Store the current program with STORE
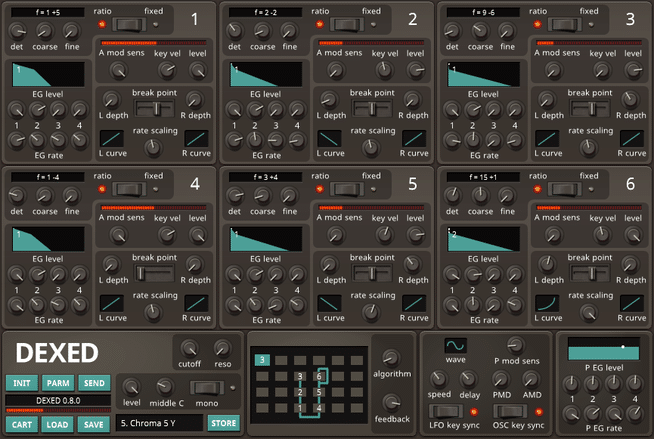The image size is (654, 439). (x=224, y=423)
